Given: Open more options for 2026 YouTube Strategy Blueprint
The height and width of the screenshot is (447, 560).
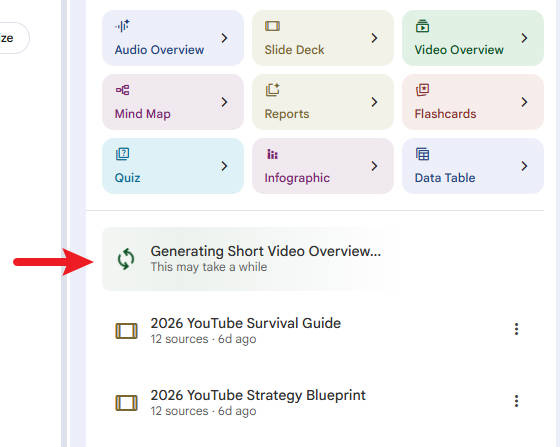Looking at the screenshot, I should (x=516, y=401).
